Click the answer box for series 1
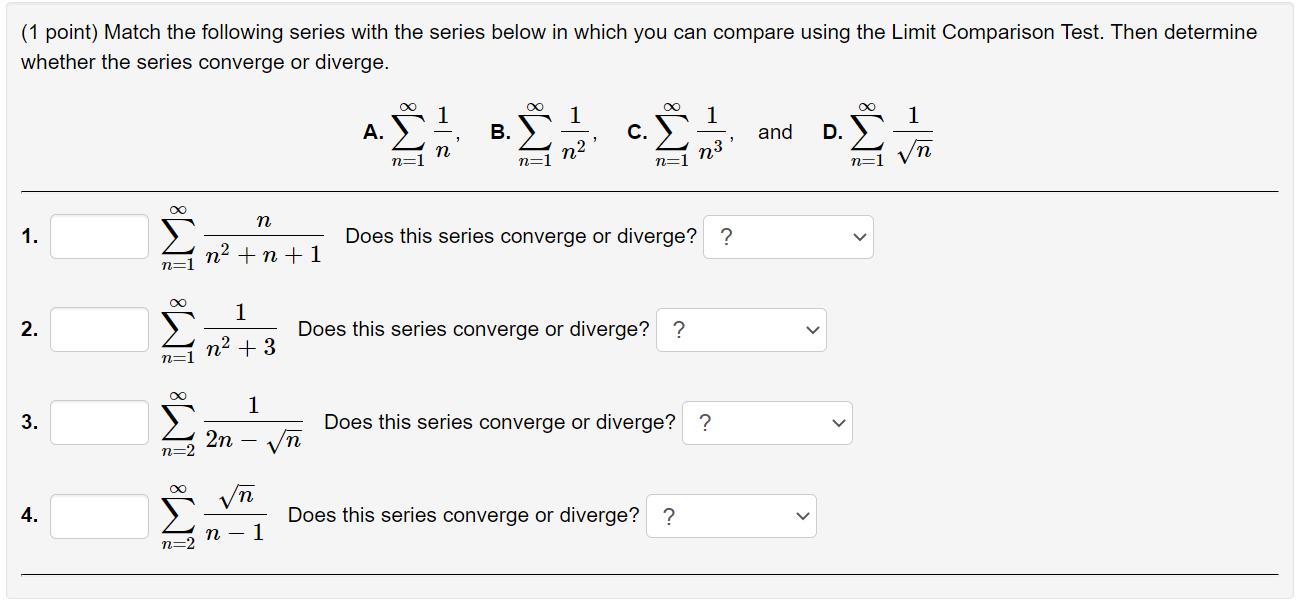The height and width of the screenshot is (606, 1302). click(x=99, y=236)
